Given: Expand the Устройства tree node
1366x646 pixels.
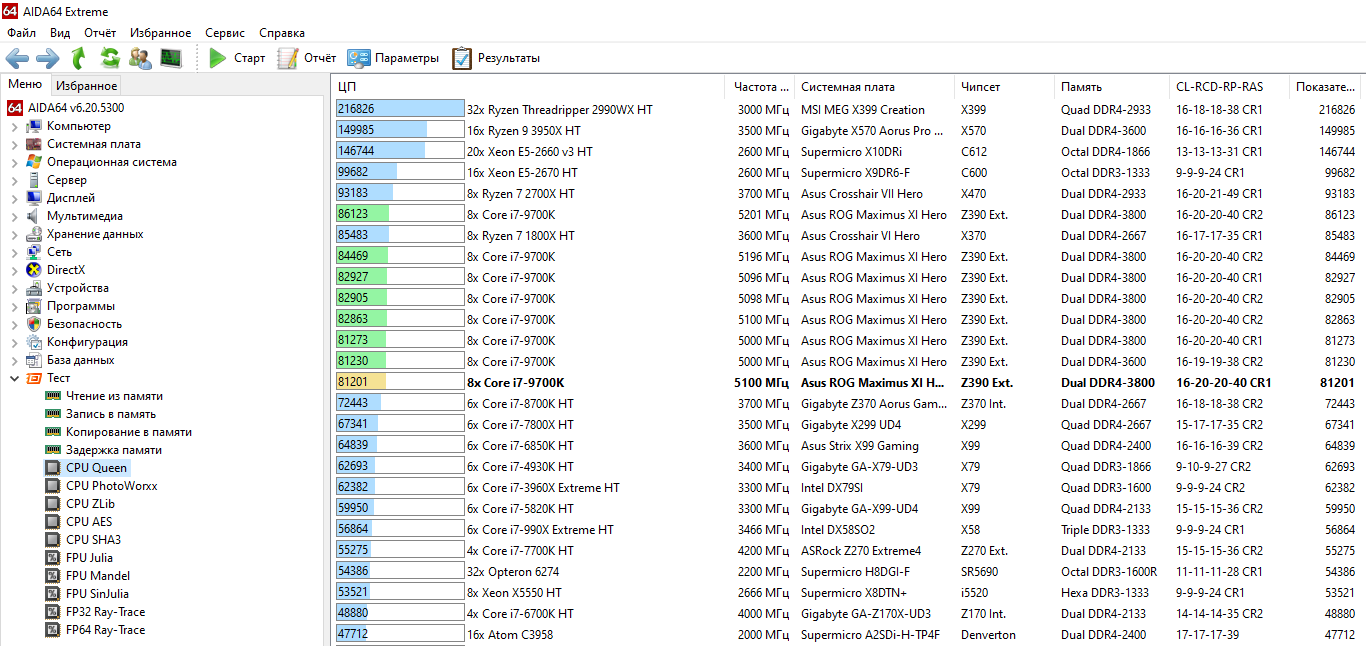Looking at the screenshot, I should click(x=14, y=288).
